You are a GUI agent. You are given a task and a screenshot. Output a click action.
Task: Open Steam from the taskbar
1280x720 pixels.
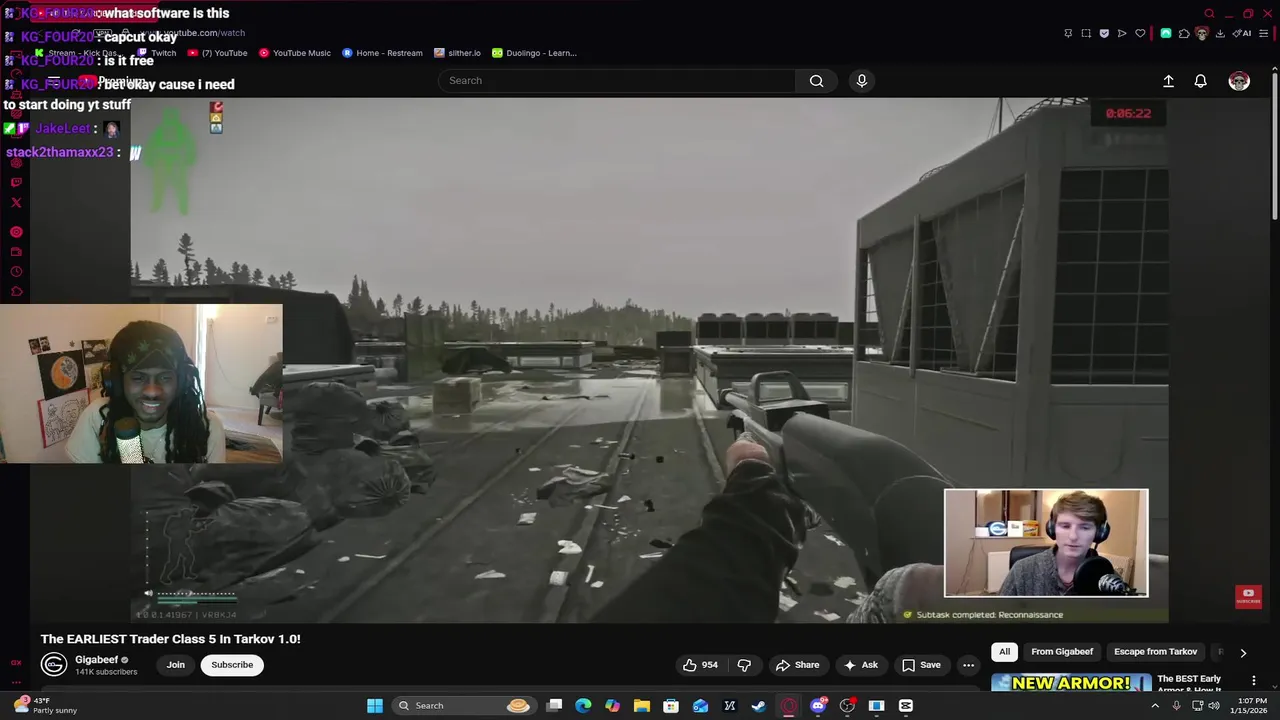pos(758,706)
